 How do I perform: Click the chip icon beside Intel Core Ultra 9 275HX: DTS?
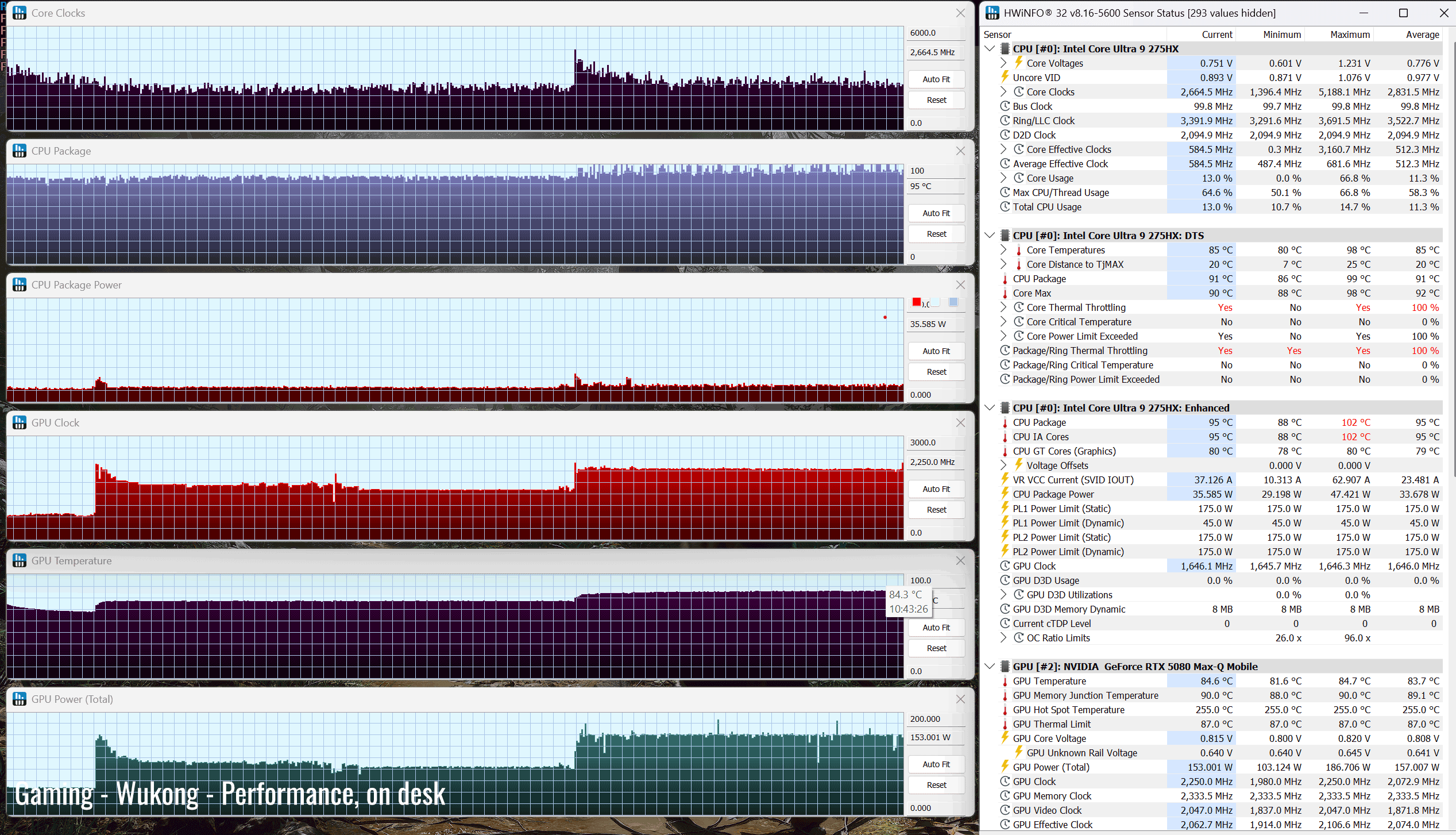click(x=1005, y=236)
